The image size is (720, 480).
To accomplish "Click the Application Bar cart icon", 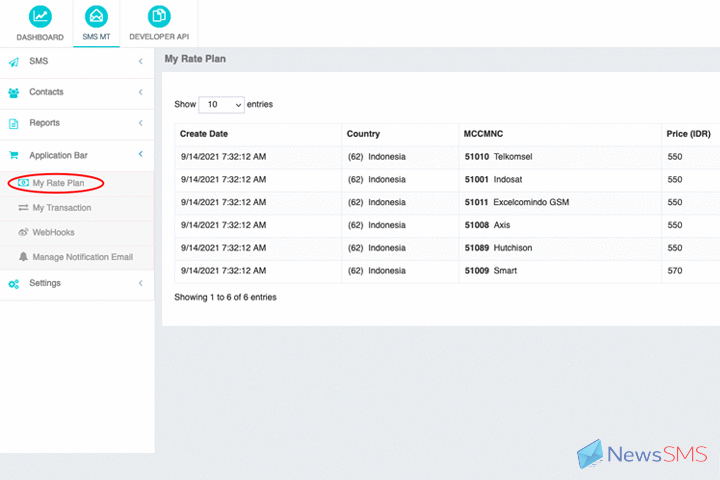I will (14, 156).
